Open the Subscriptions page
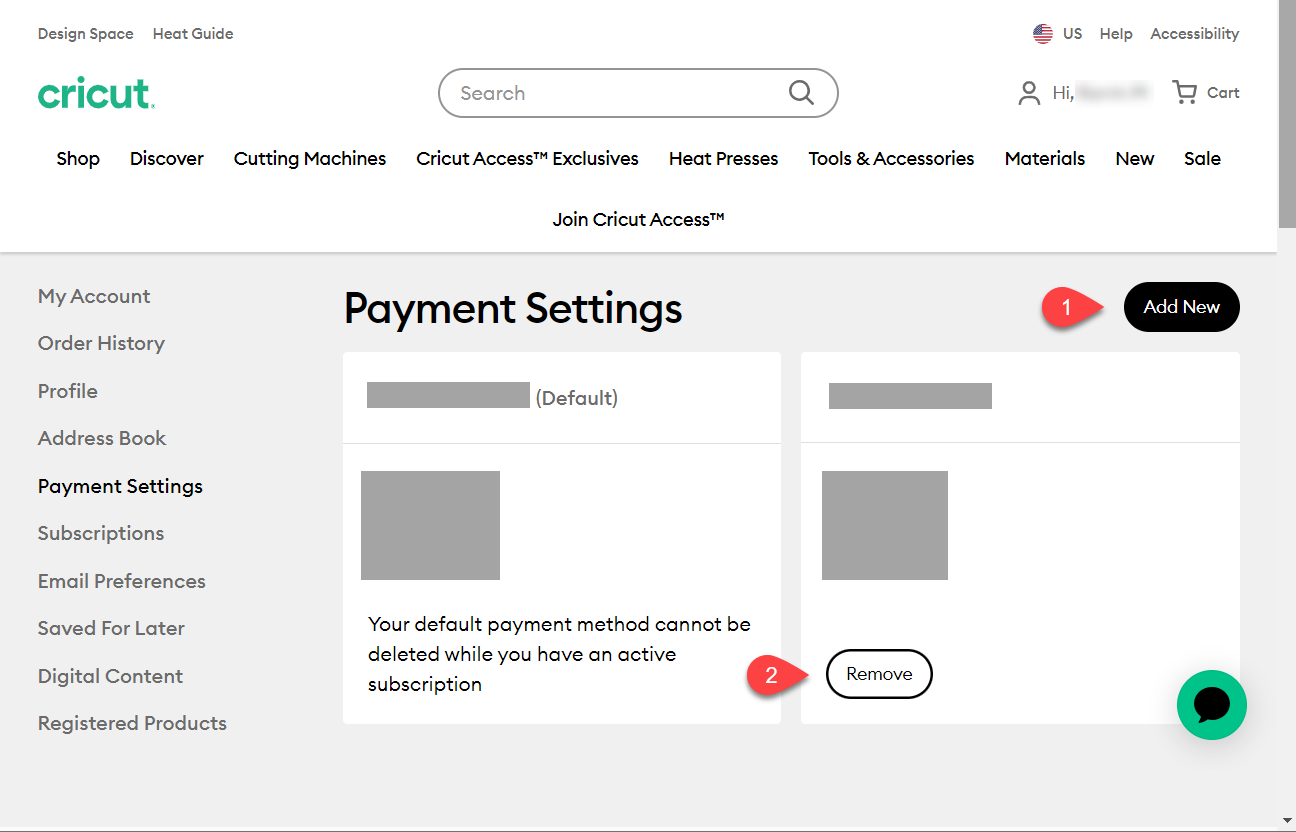 [101, 533]
